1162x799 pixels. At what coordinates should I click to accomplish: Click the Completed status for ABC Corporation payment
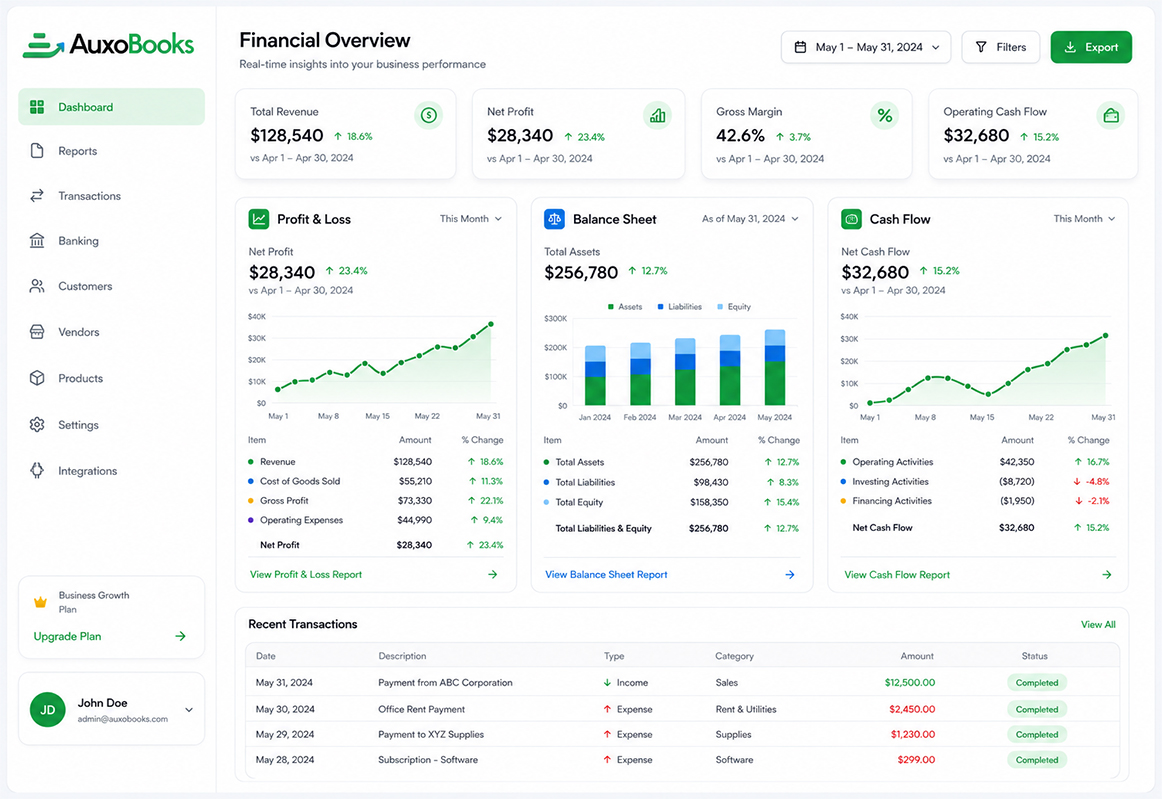pos(1037,683)
